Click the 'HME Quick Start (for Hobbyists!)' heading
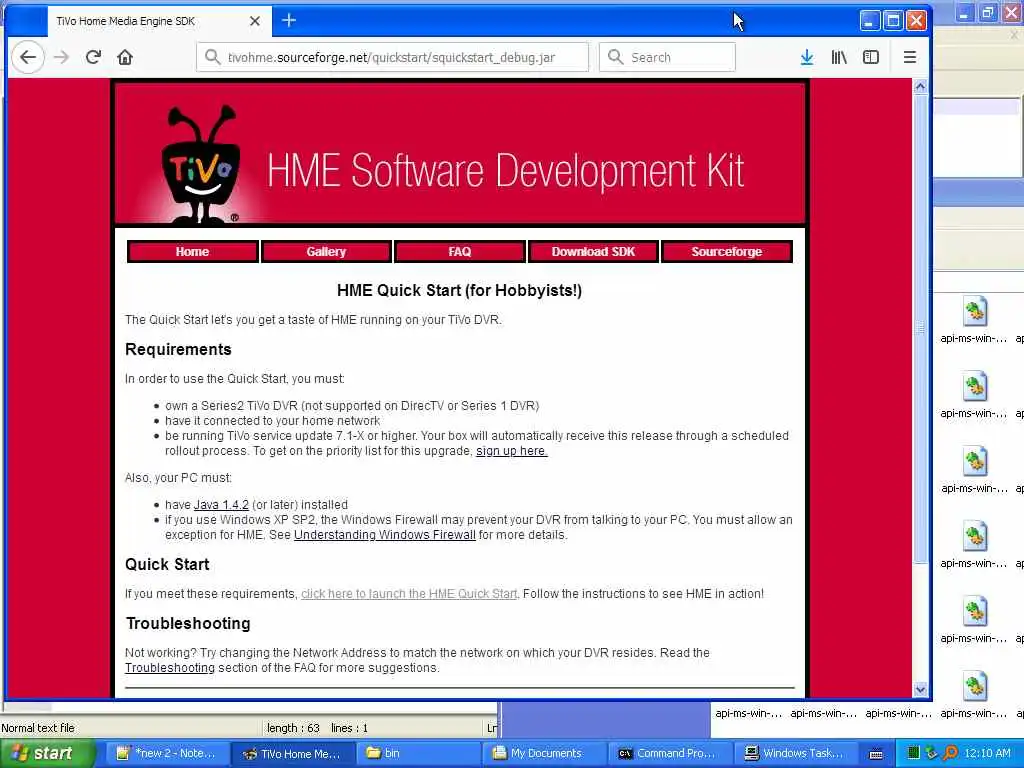Viewport: 1024px width, 768px height. pyautogui.click(x=459, y=291)
